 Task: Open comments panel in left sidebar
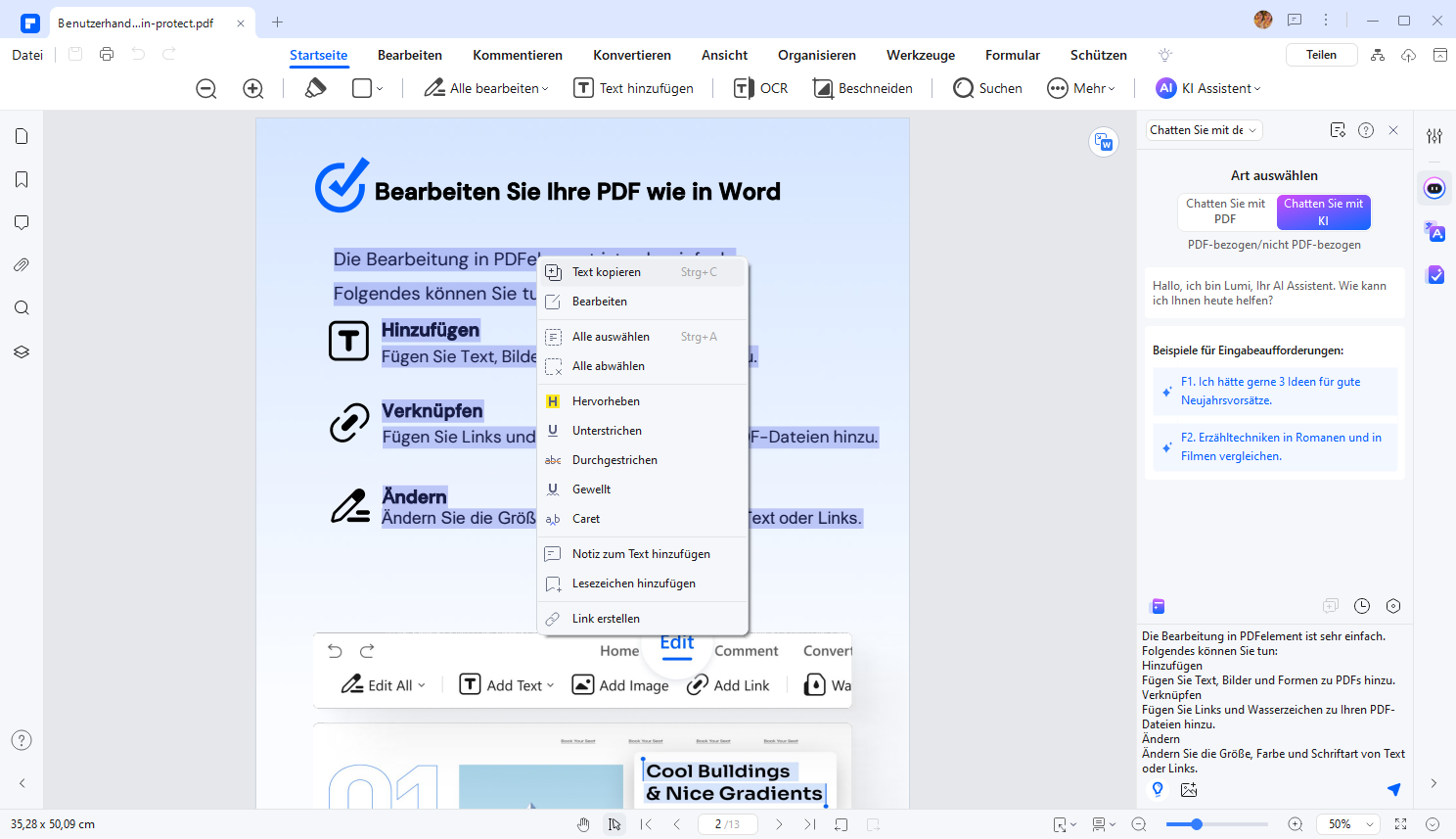coord(22,222)
